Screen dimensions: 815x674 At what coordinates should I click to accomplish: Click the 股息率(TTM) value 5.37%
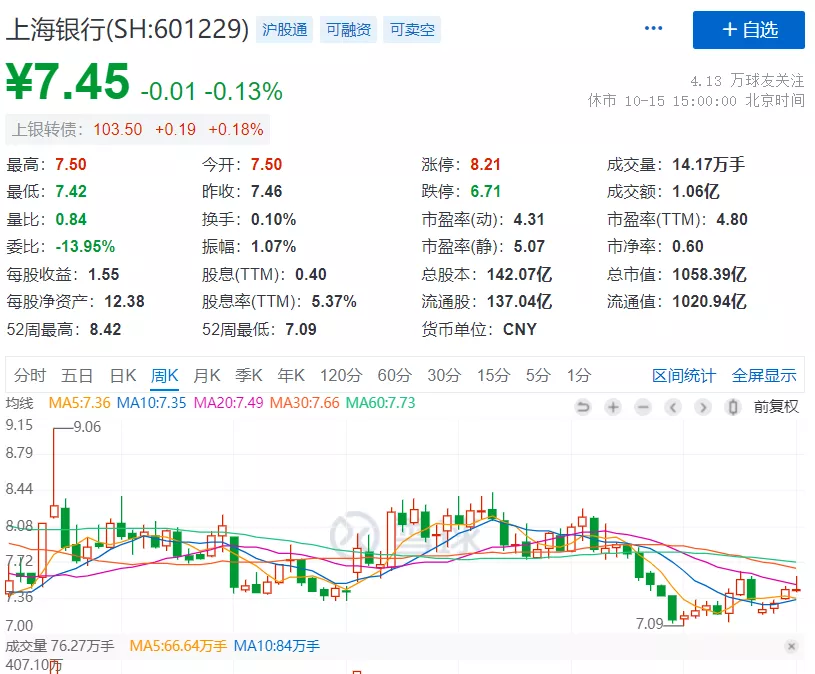pyautogui.click(x=334, y=301)
